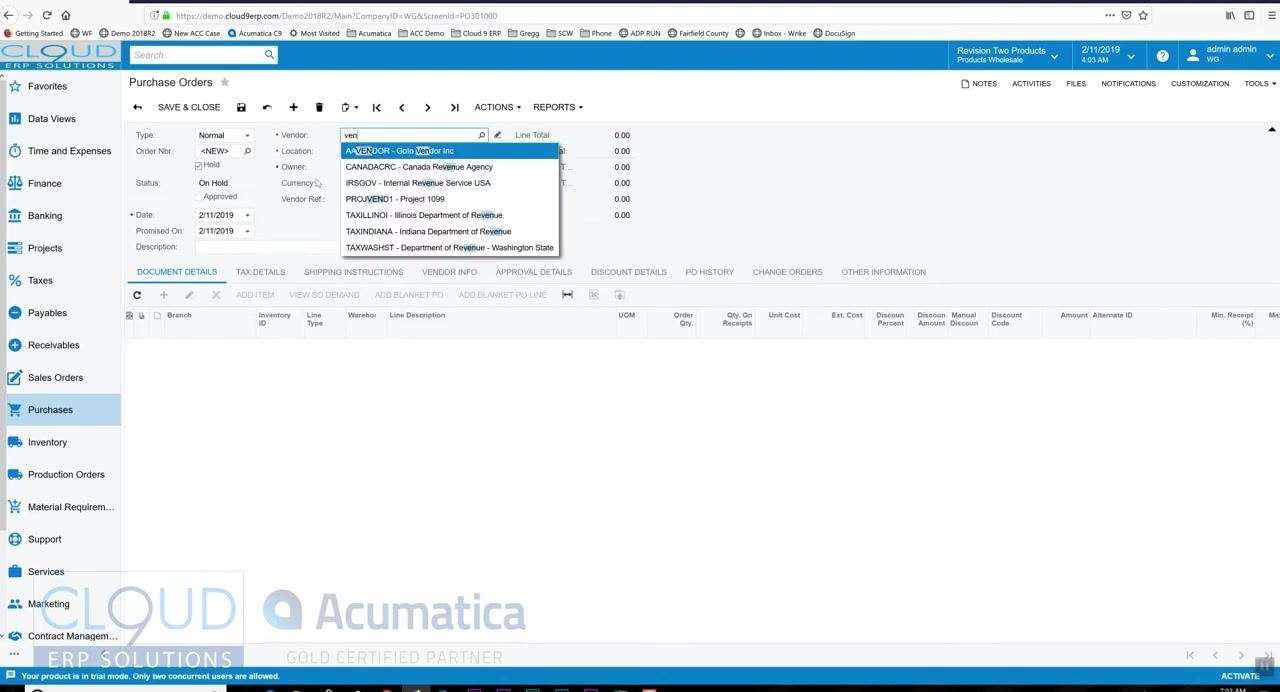Refresh the document details grid
The width and height of the screenshot is (1280, 692).
pyautogui.click(x=137, y=295)
